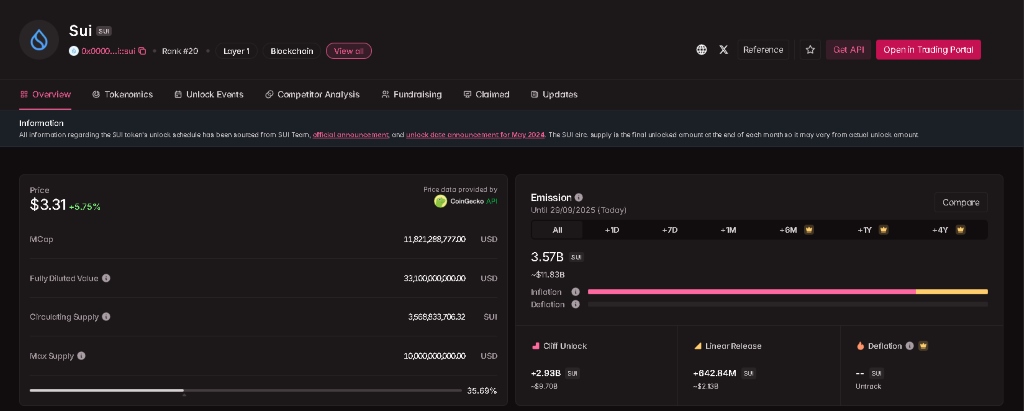Select the +4Y premium emission range
Image resolution: width=1024 pixels, height=411 pixels.
coord(948,230)
